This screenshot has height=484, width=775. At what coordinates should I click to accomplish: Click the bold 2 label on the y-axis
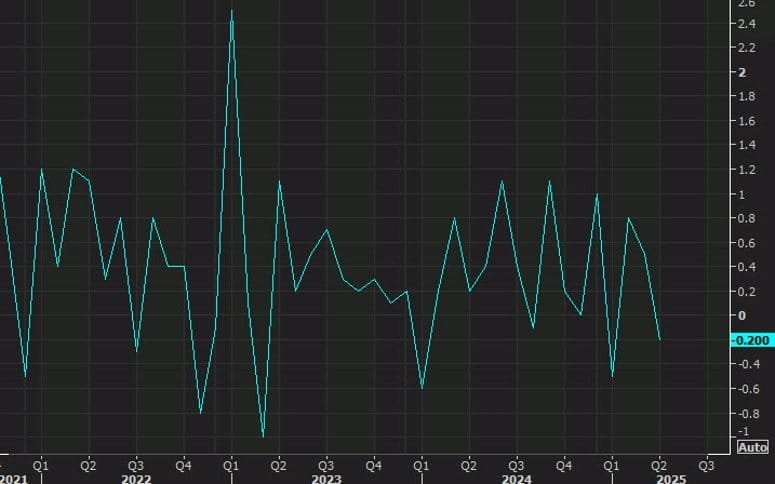741,73
